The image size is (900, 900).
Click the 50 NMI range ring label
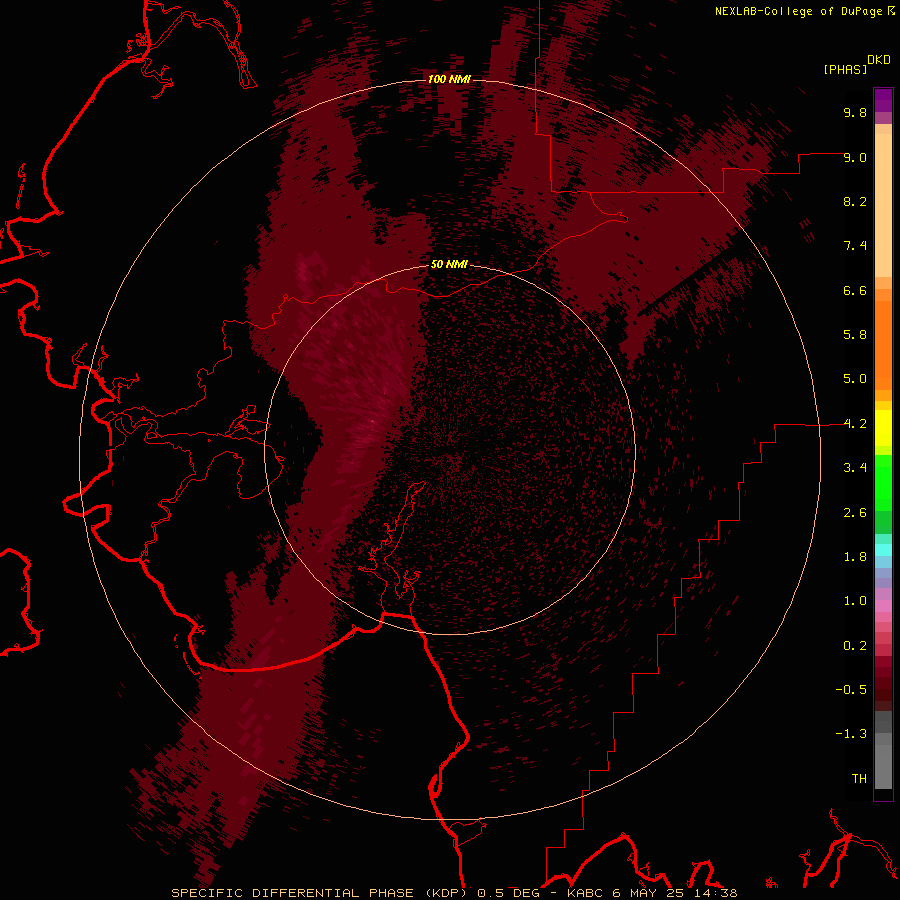pos(449,265)
